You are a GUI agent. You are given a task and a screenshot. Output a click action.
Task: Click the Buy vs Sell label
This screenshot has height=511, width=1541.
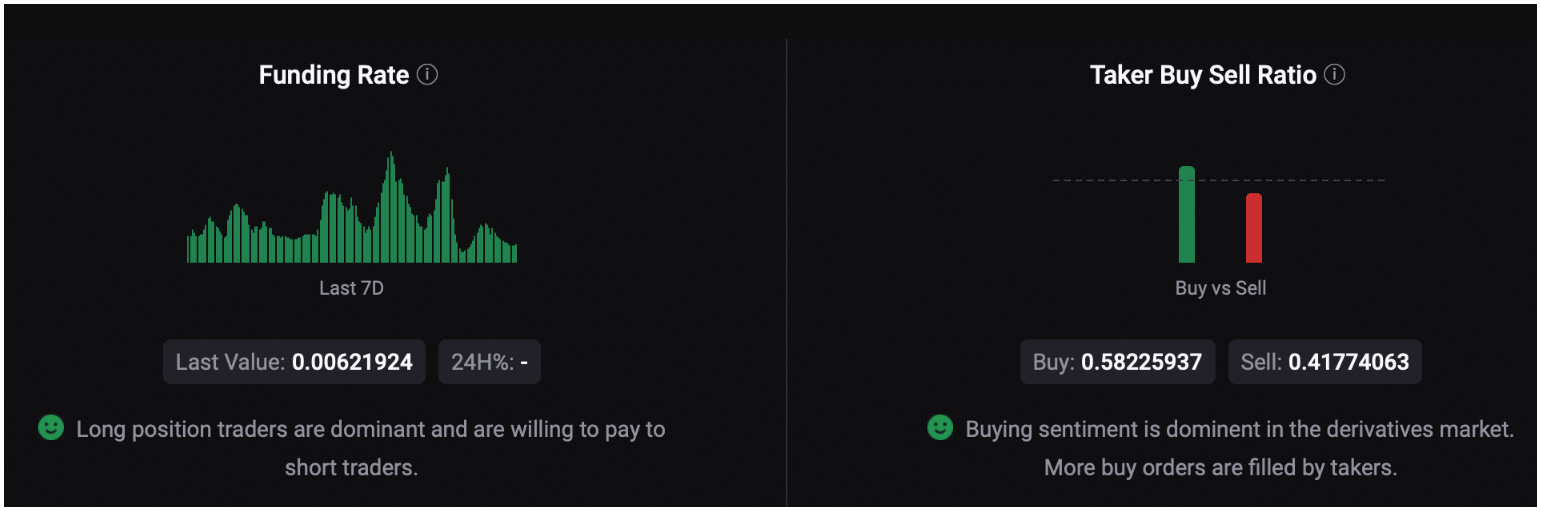click(x=1220, y=288)
